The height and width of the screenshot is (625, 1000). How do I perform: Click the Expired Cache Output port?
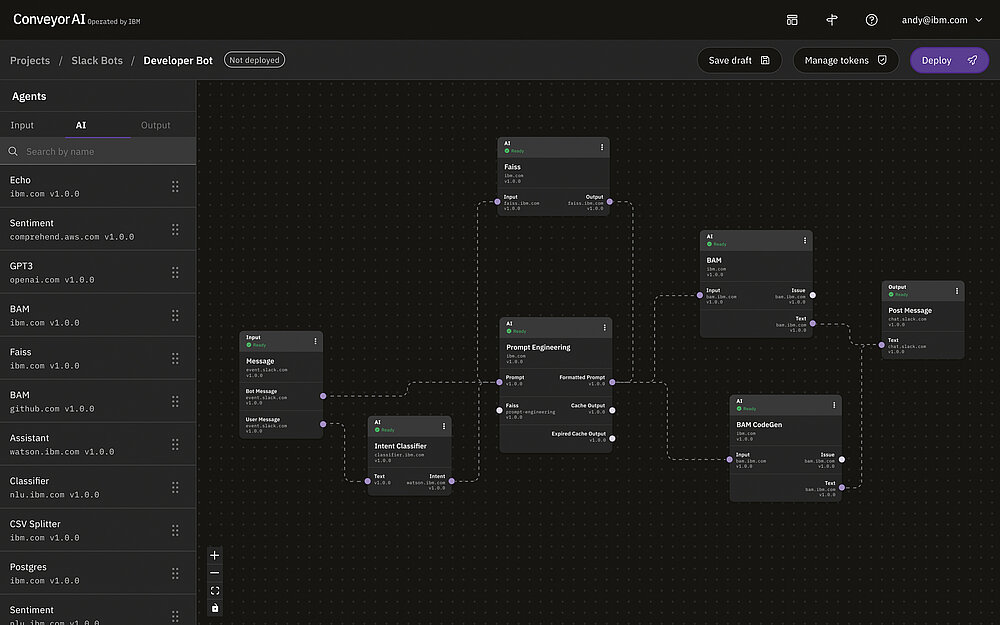(x=612, y=438)
